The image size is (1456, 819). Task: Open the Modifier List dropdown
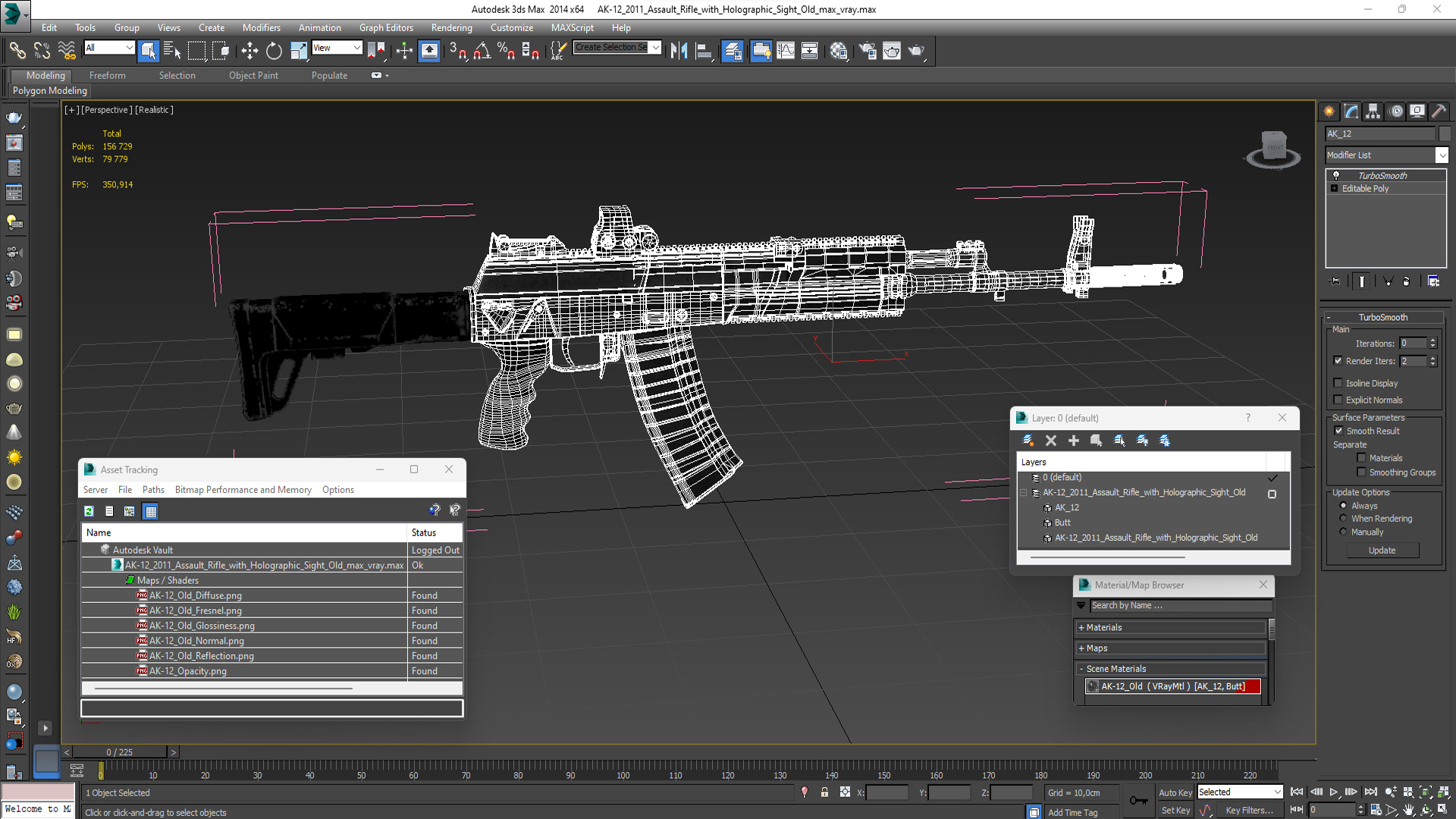(1442, 155)
